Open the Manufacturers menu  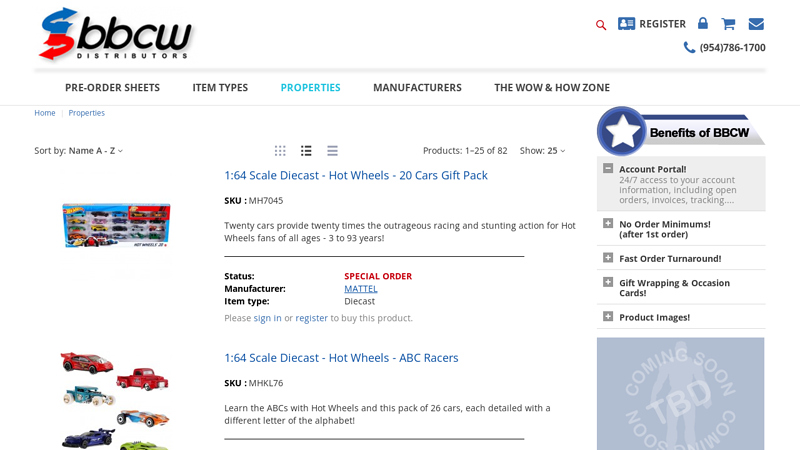pos(417,88)
